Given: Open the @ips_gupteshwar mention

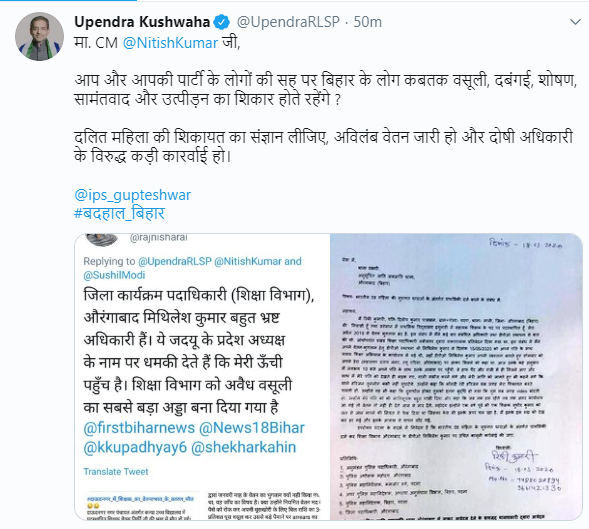Looking at the screenshot, I should 133,195.
